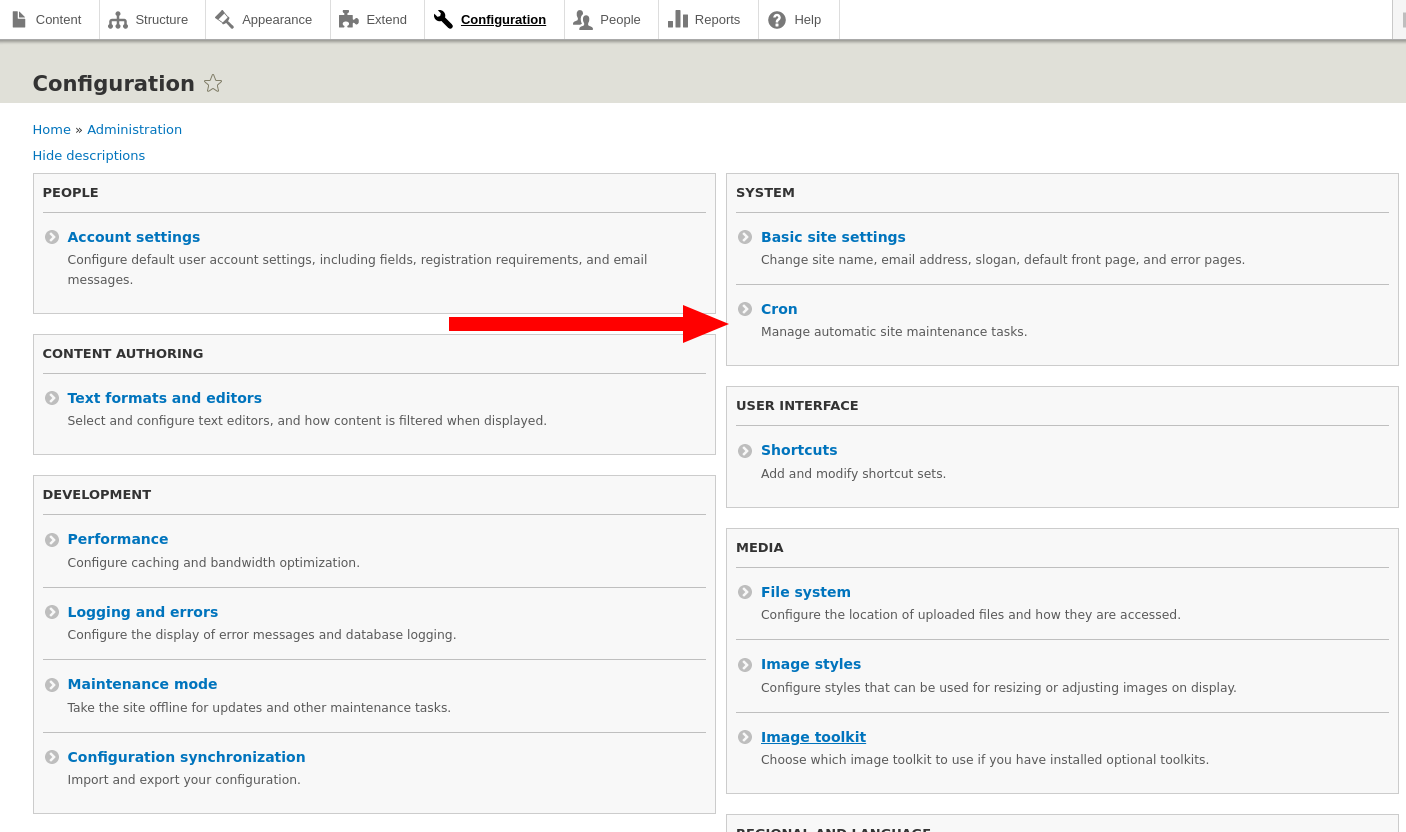Select the Configuration wrench icon
Screen dimensions: 1406x832
coord(443,18)
